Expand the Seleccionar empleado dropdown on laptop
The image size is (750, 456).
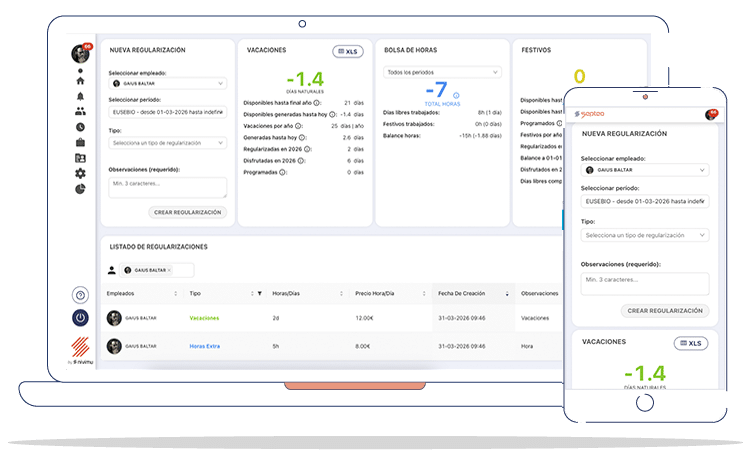[x=167, y=84]
